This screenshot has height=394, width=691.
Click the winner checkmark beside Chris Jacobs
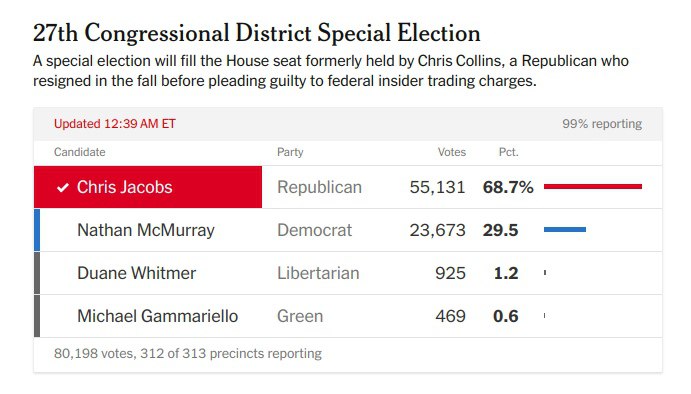click(63, 188)
